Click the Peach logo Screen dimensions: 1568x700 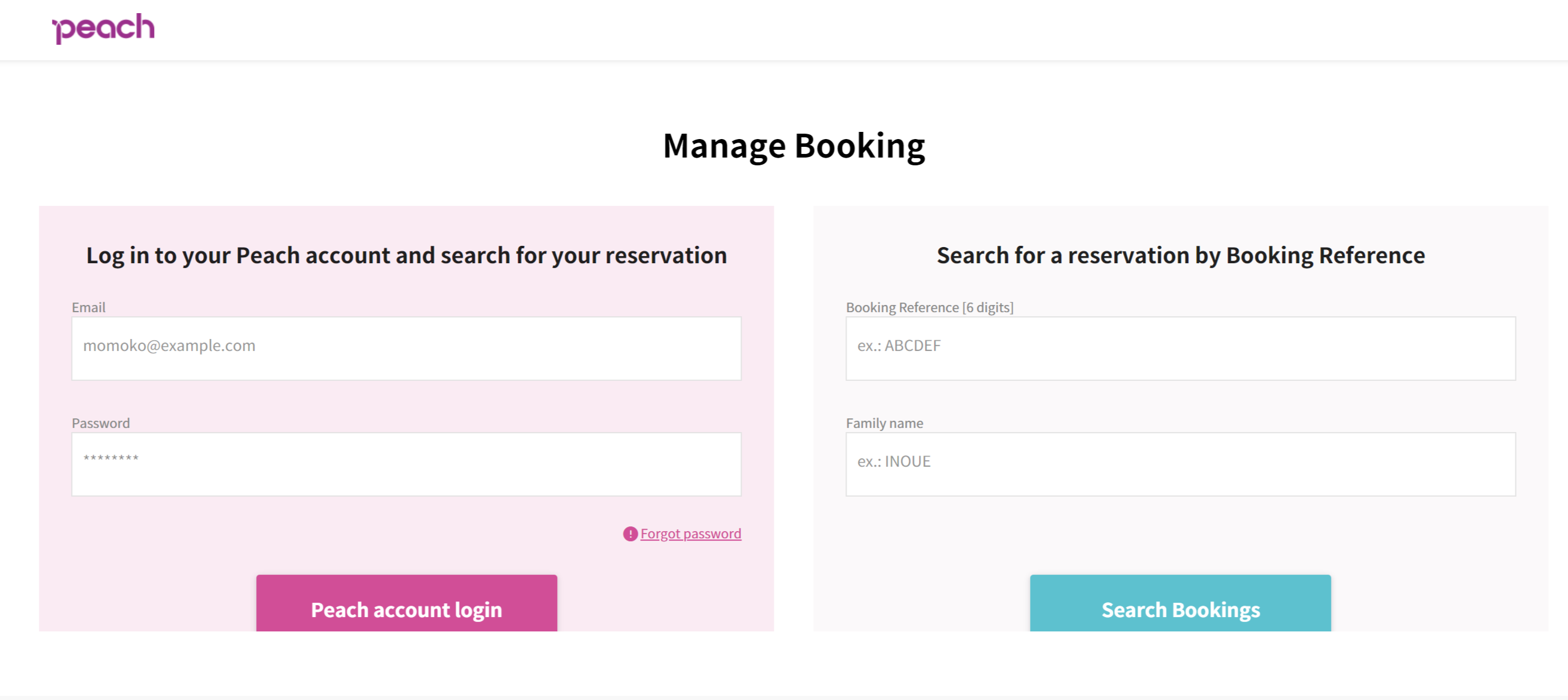103,28
